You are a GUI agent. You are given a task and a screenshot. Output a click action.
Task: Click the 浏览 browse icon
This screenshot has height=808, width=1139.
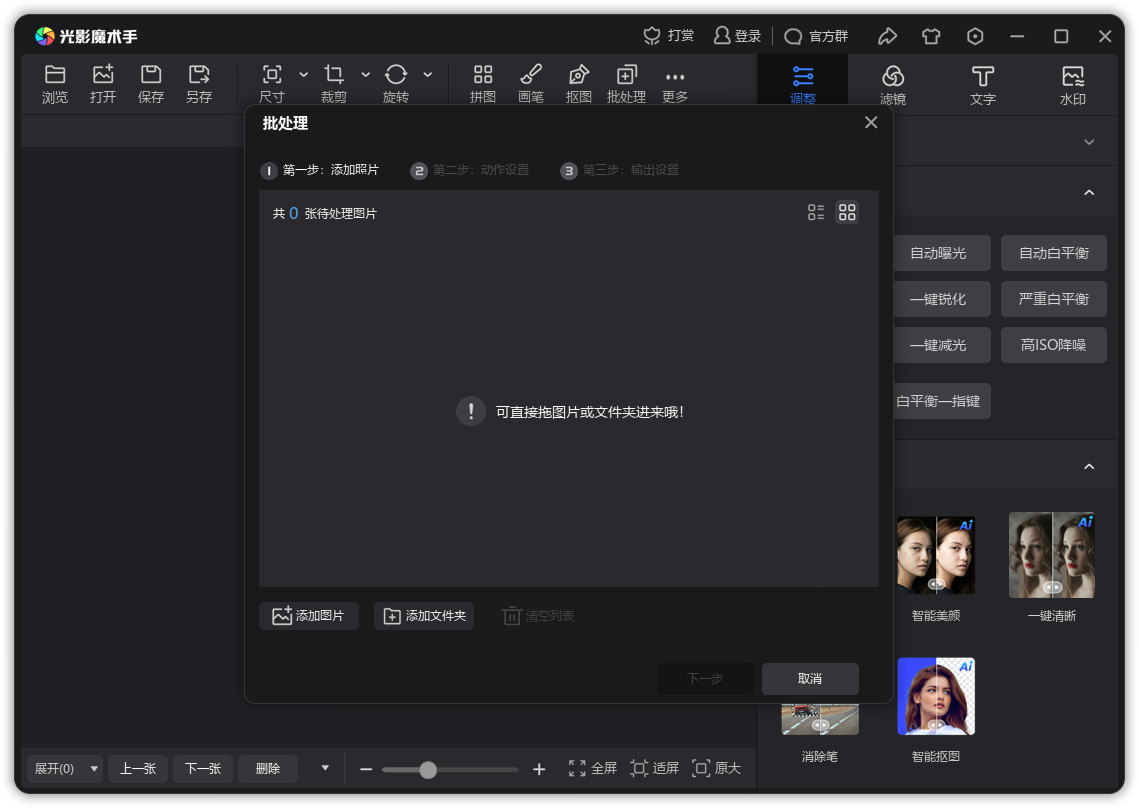[55, 83]
